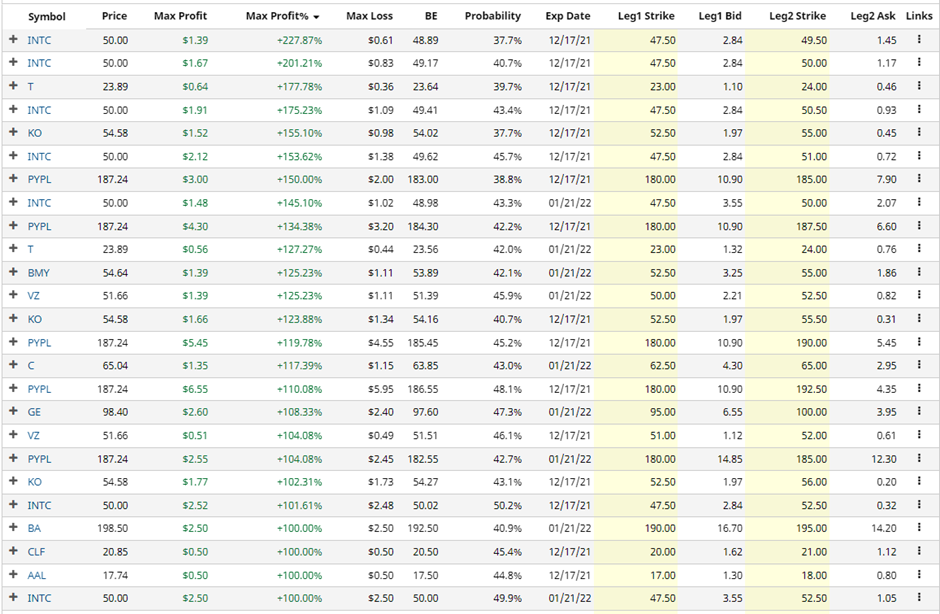
Task: Open links menu for INTC row with +153.62%
Action: pos(918,156)
